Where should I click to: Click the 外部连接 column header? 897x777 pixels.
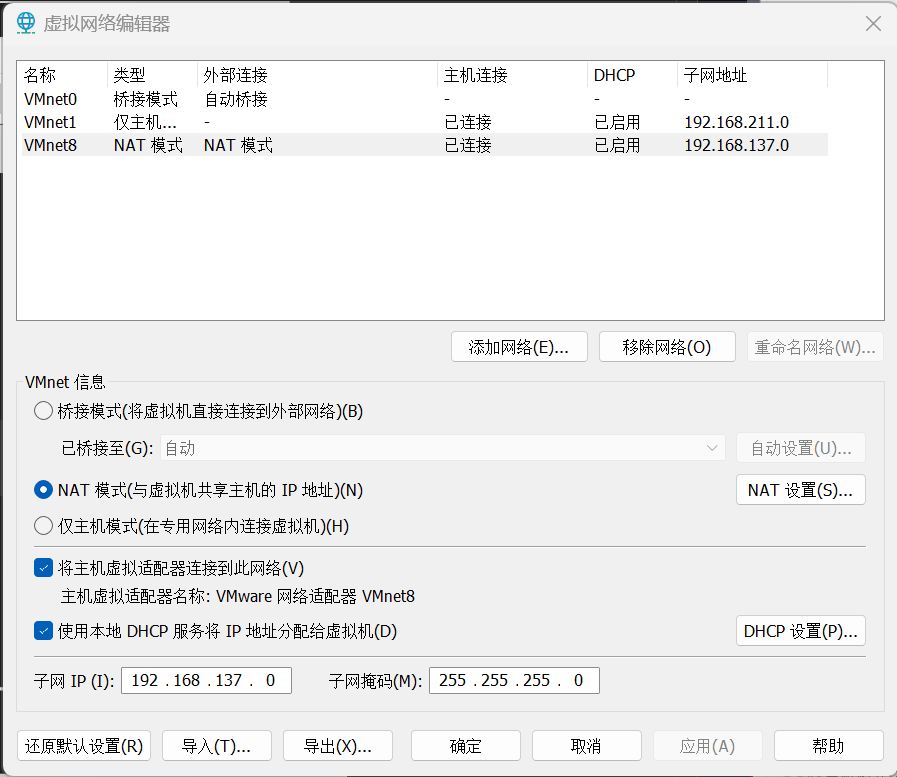point(317,75)
